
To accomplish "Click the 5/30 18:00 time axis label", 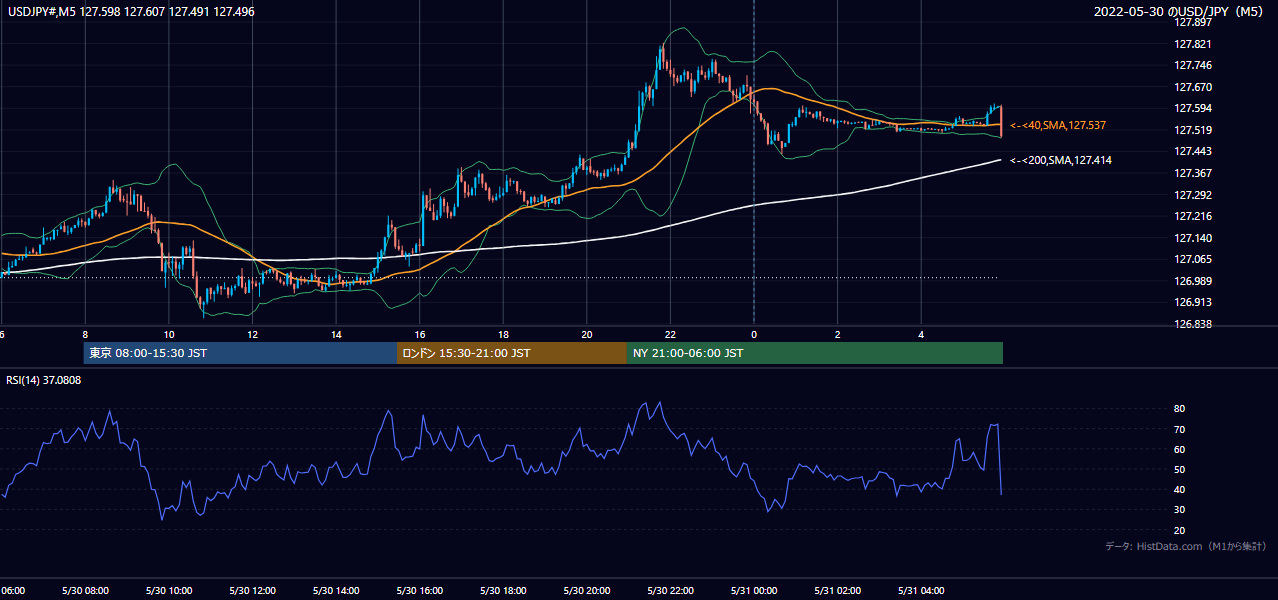I will (x=502, y=591).
